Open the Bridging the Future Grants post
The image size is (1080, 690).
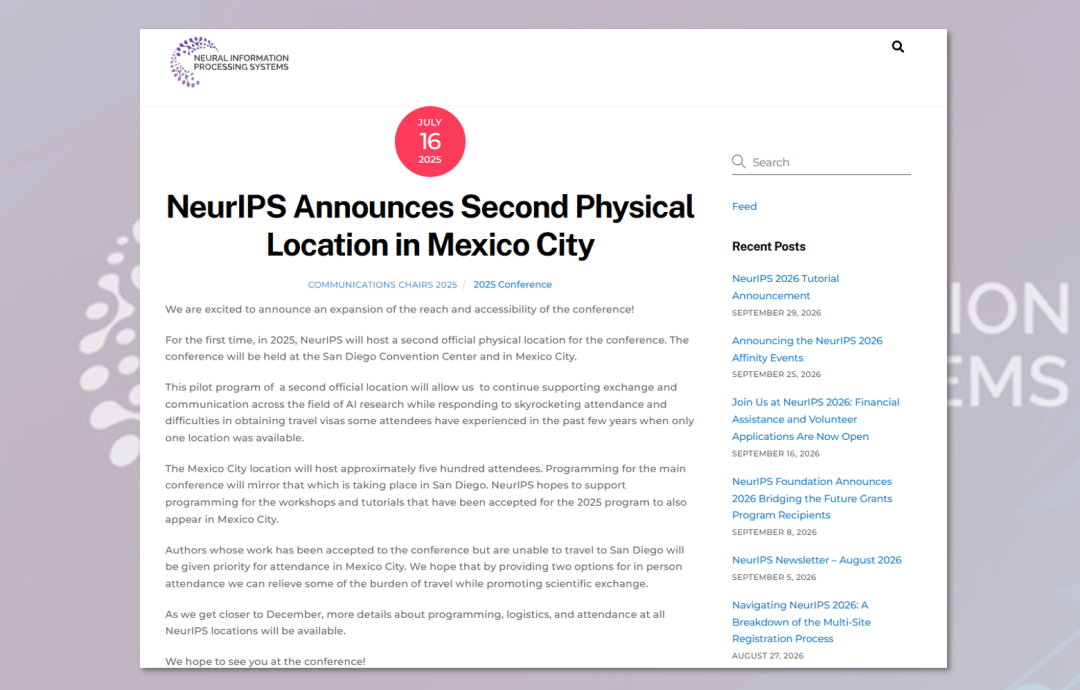(812, 499)
